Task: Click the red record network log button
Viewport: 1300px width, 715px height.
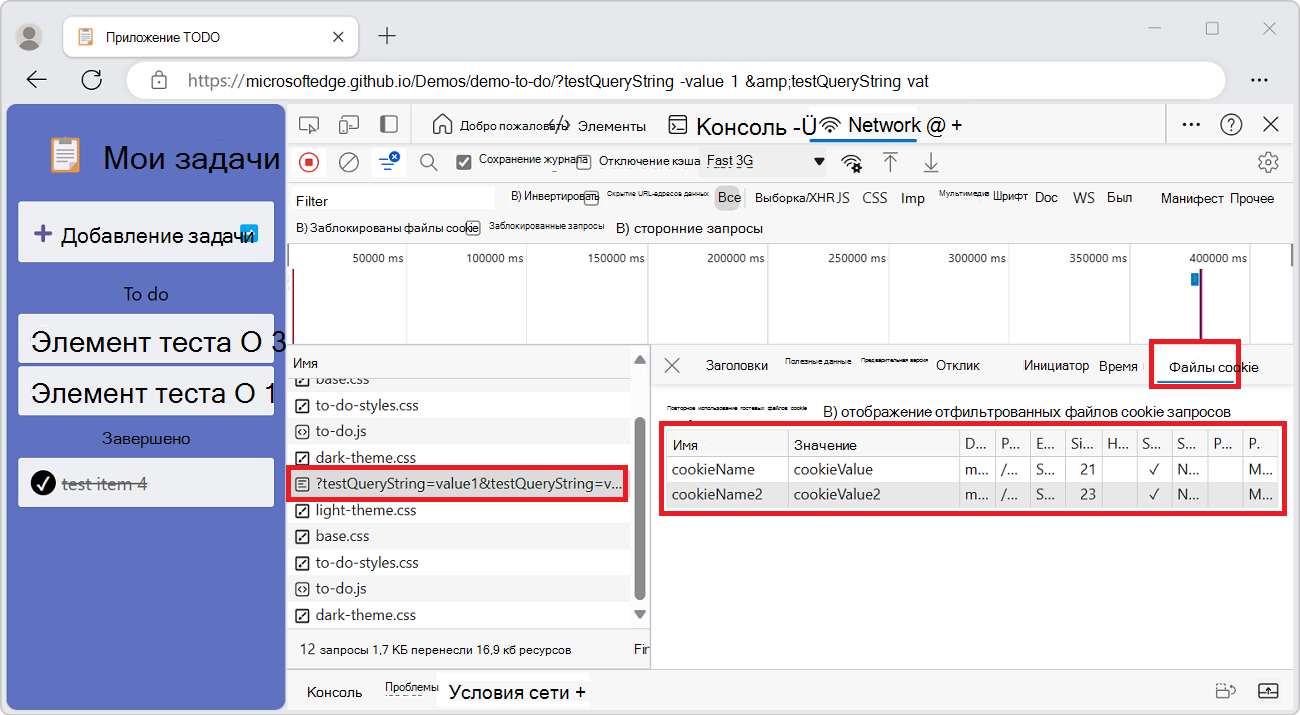Action: tap(309, 162)
